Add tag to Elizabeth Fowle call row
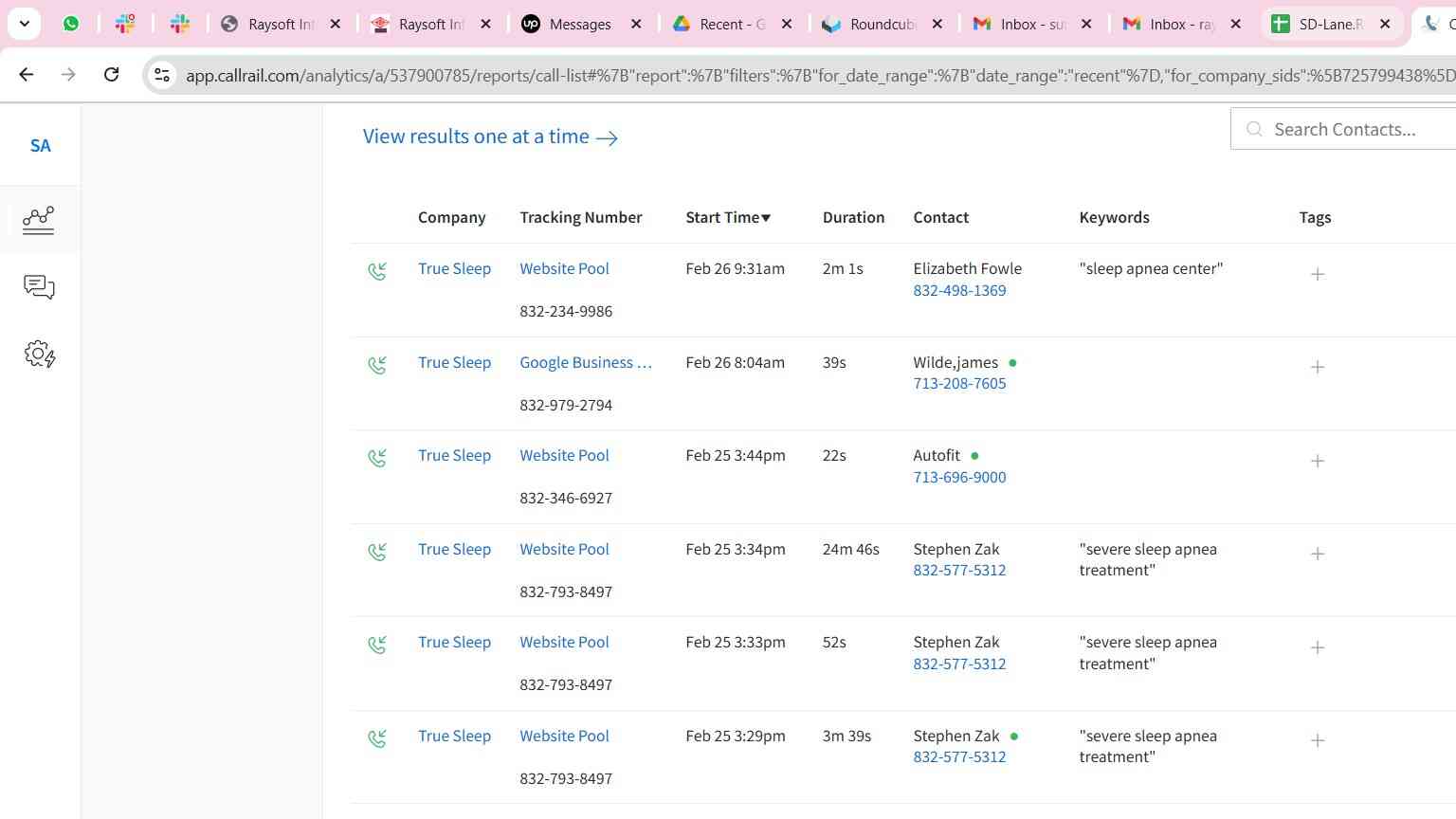 pos(1317,274)
